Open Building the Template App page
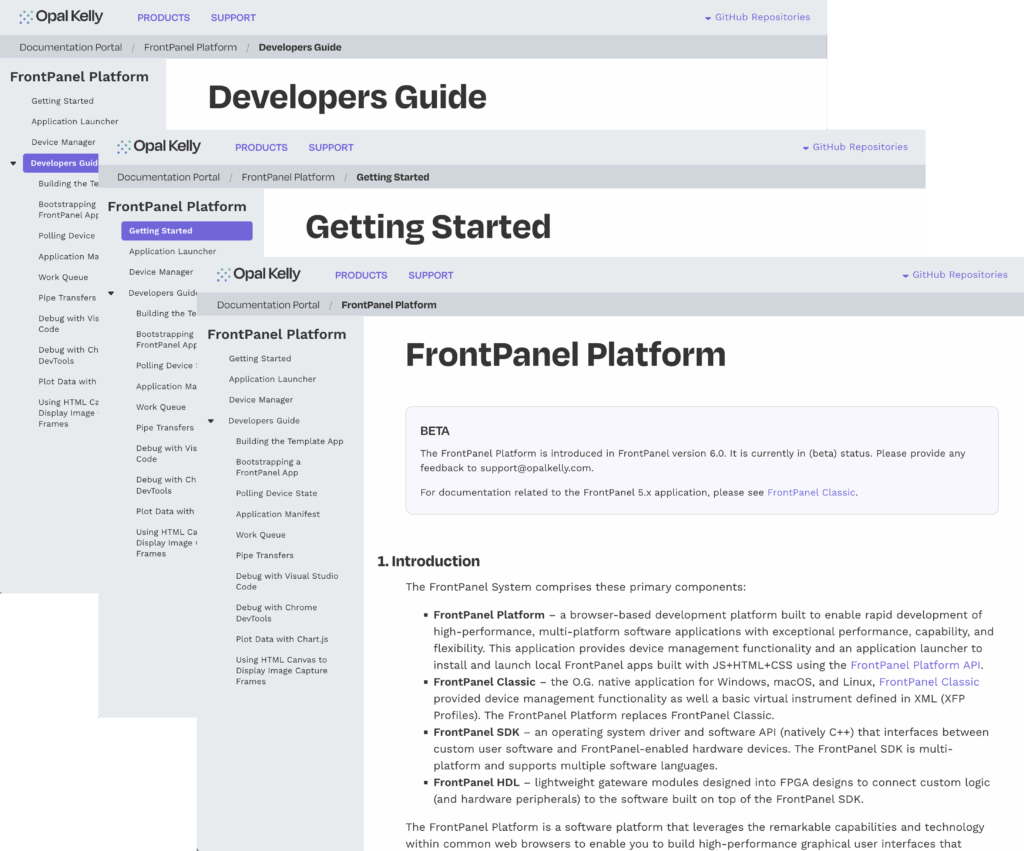This screenshot has width=1024, height=851. pyautogui.click(x=289, y=442)
